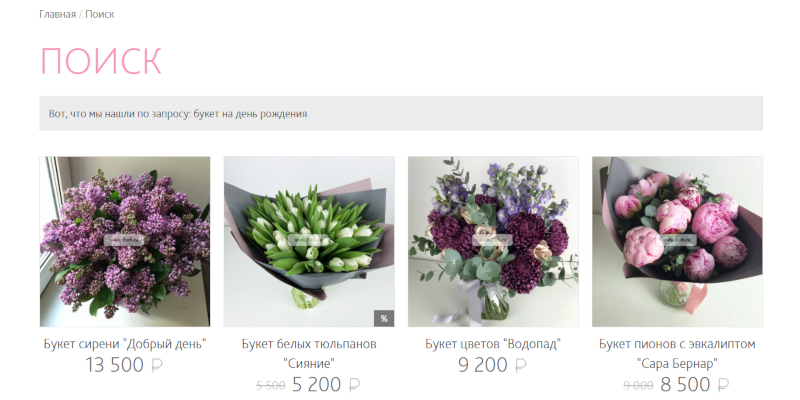
Task: Go to Главная in the breadcrumb
Action: (x=58, y=14)
